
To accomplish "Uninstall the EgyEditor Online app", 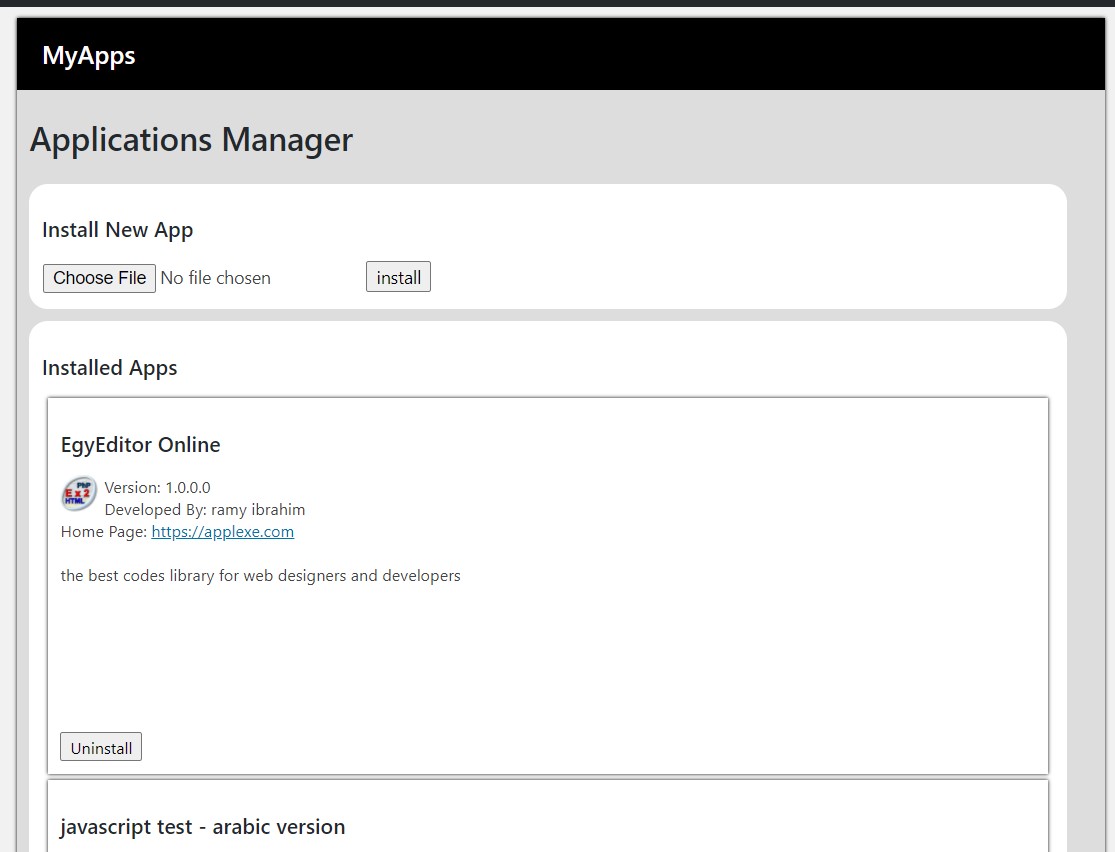I will pyautogui.click(x=101, y=747).
